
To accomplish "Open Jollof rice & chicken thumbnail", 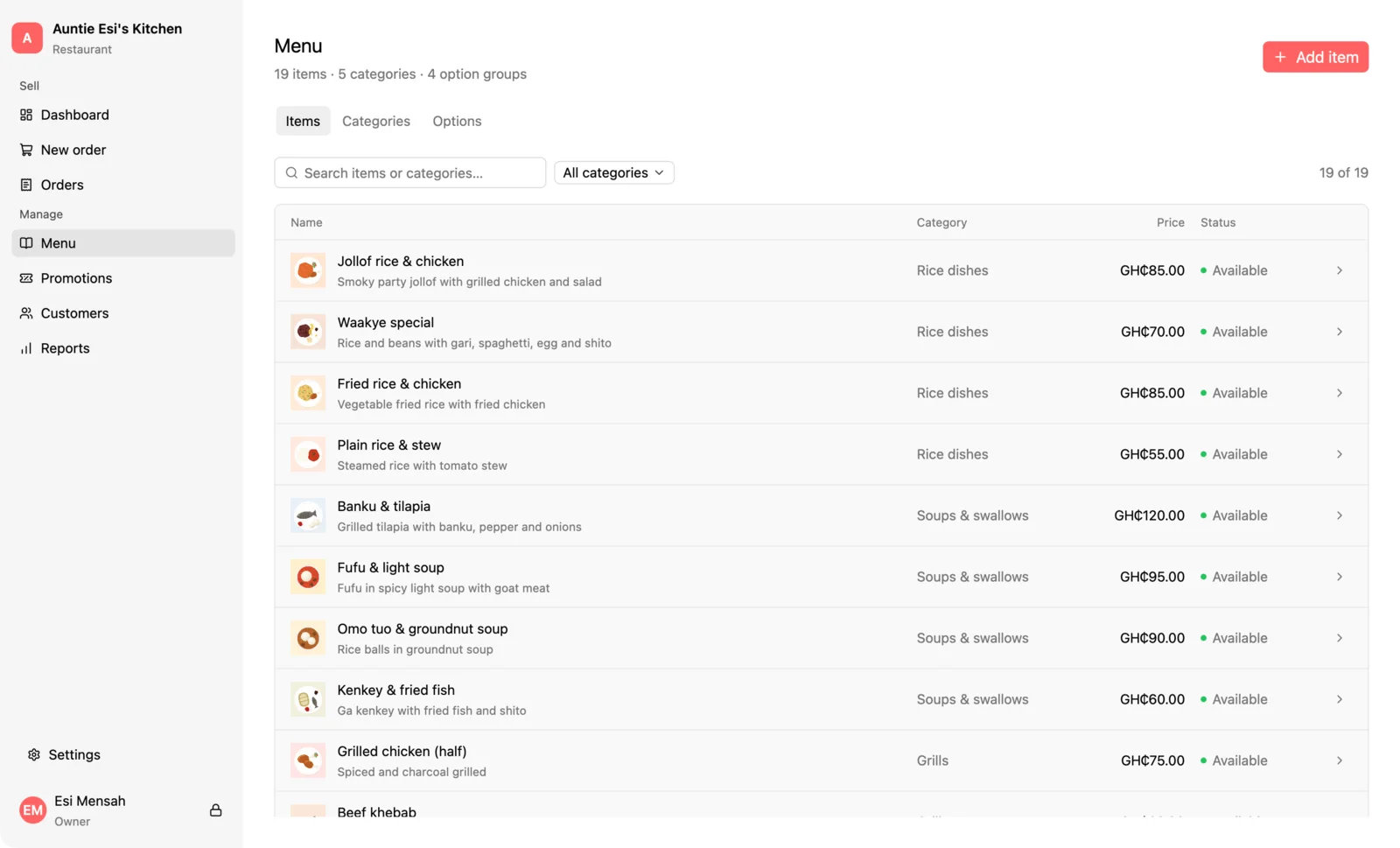I will click(x=308, y=270).
